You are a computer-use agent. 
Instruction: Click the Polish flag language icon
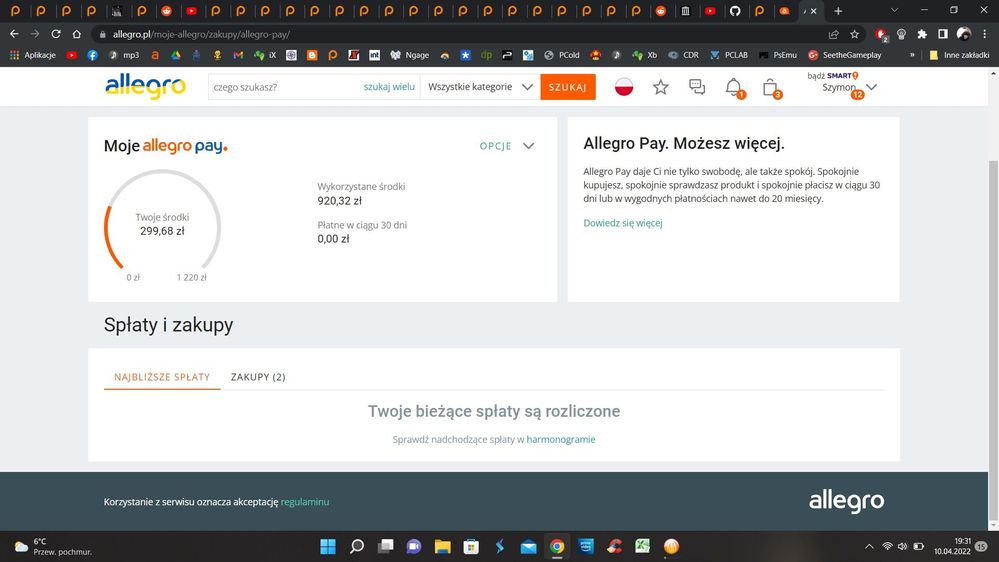624,87
